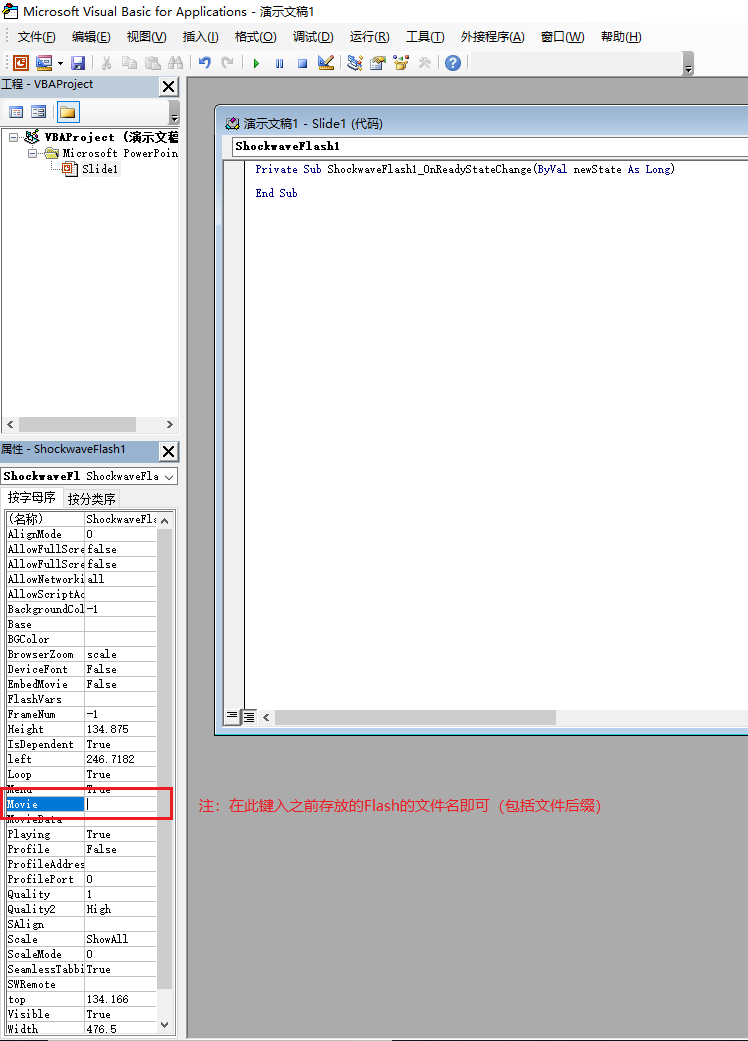Open the ShockwaveFlash1 object combo in code window

pyautogui.click(x=490, y=147)
